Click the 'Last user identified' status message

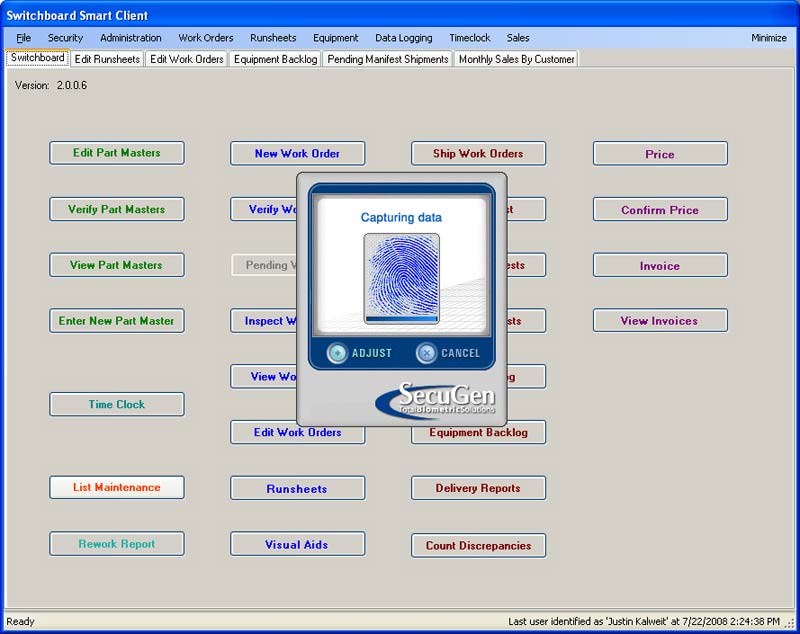click(x=644, y=621)
